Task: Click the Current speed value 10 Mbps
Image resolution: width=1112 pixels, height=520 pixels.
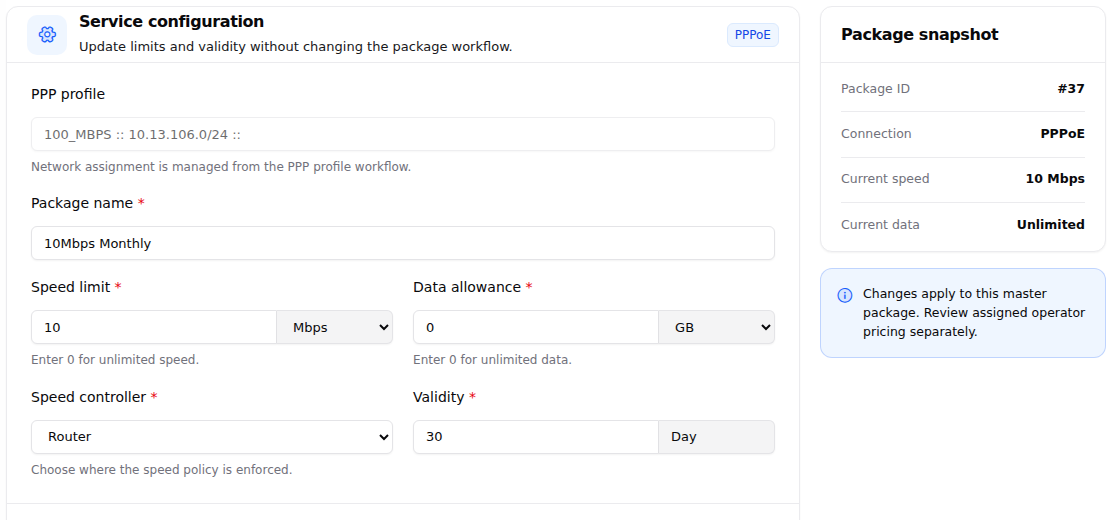Action: pos(1055,179)
